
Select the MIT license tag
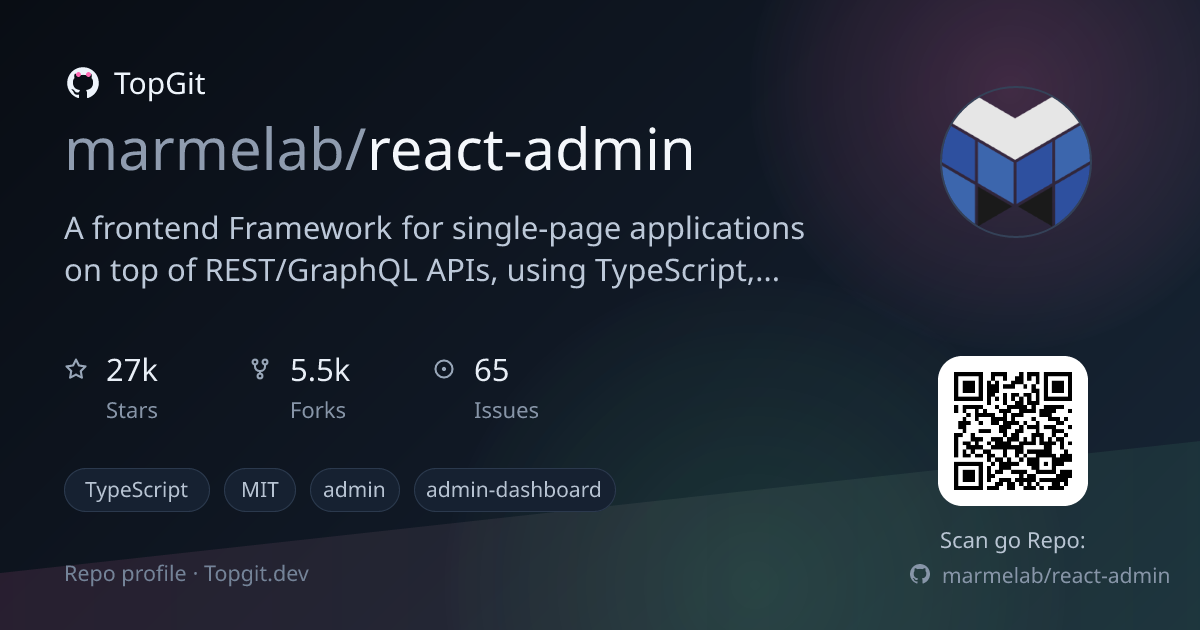point(260,490)
